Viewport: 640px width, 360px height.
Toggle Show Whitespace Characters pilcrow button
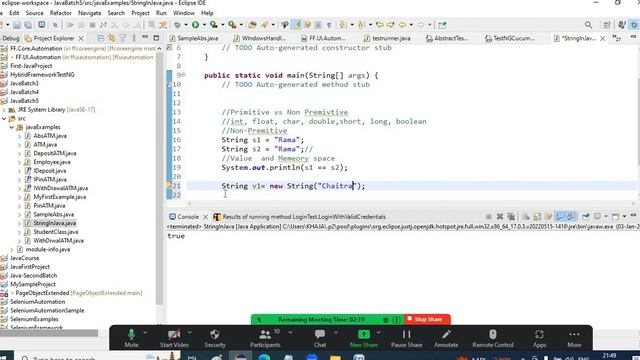[329, 25]
